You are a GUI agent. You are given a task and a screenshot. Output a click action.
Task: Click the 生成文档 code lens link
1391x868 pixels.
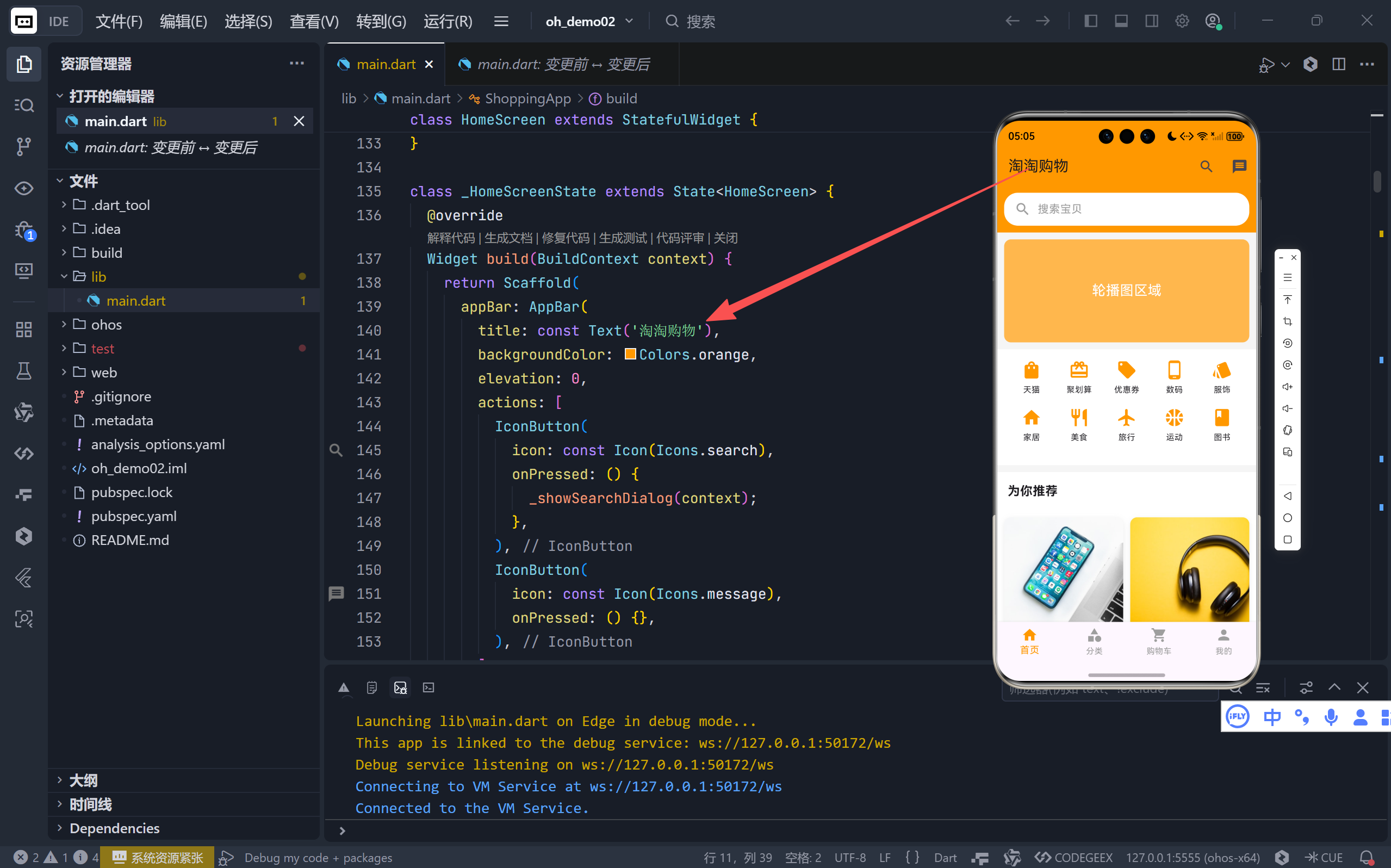pyautogui.click(x=508, y=238)
